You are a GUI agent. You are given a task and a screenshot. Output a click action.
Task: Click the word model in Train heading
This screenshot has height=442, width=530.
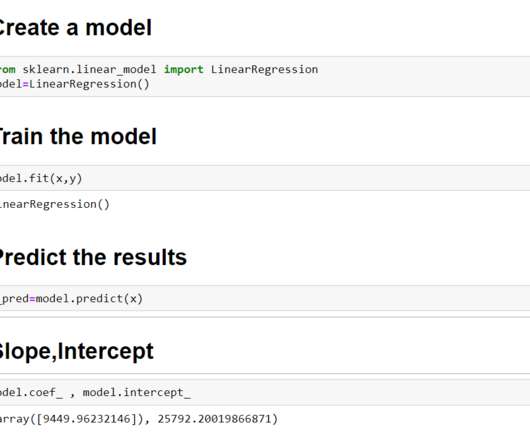123,137
